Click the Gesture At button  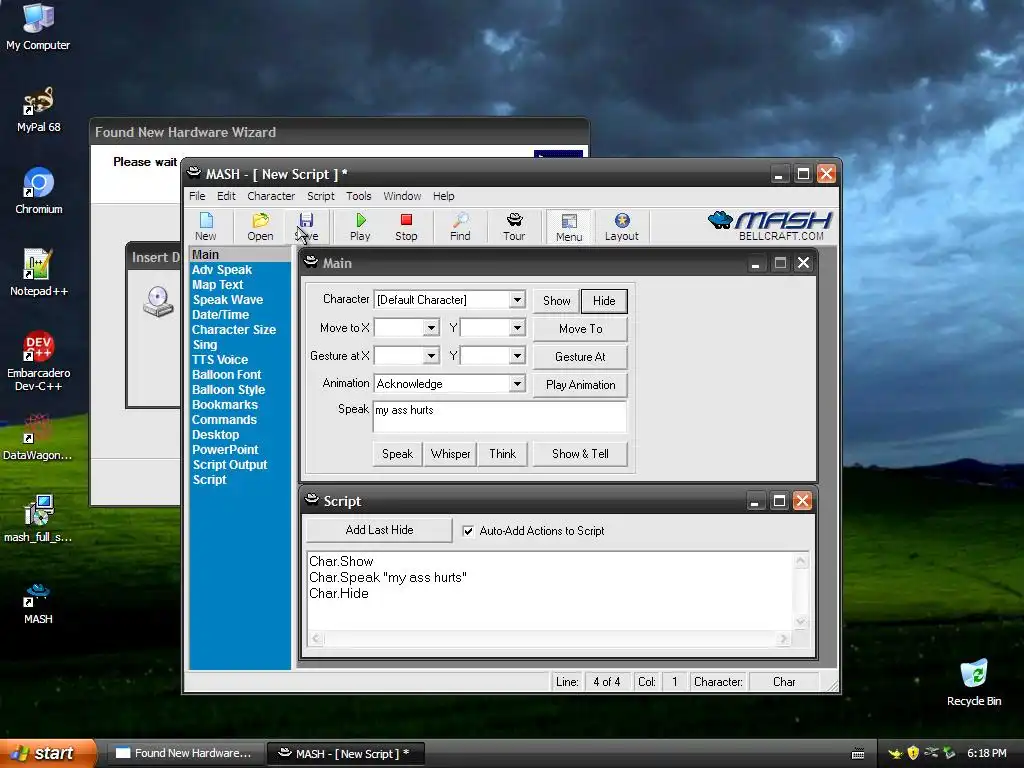pyautogui.click(x=581, y=357)
